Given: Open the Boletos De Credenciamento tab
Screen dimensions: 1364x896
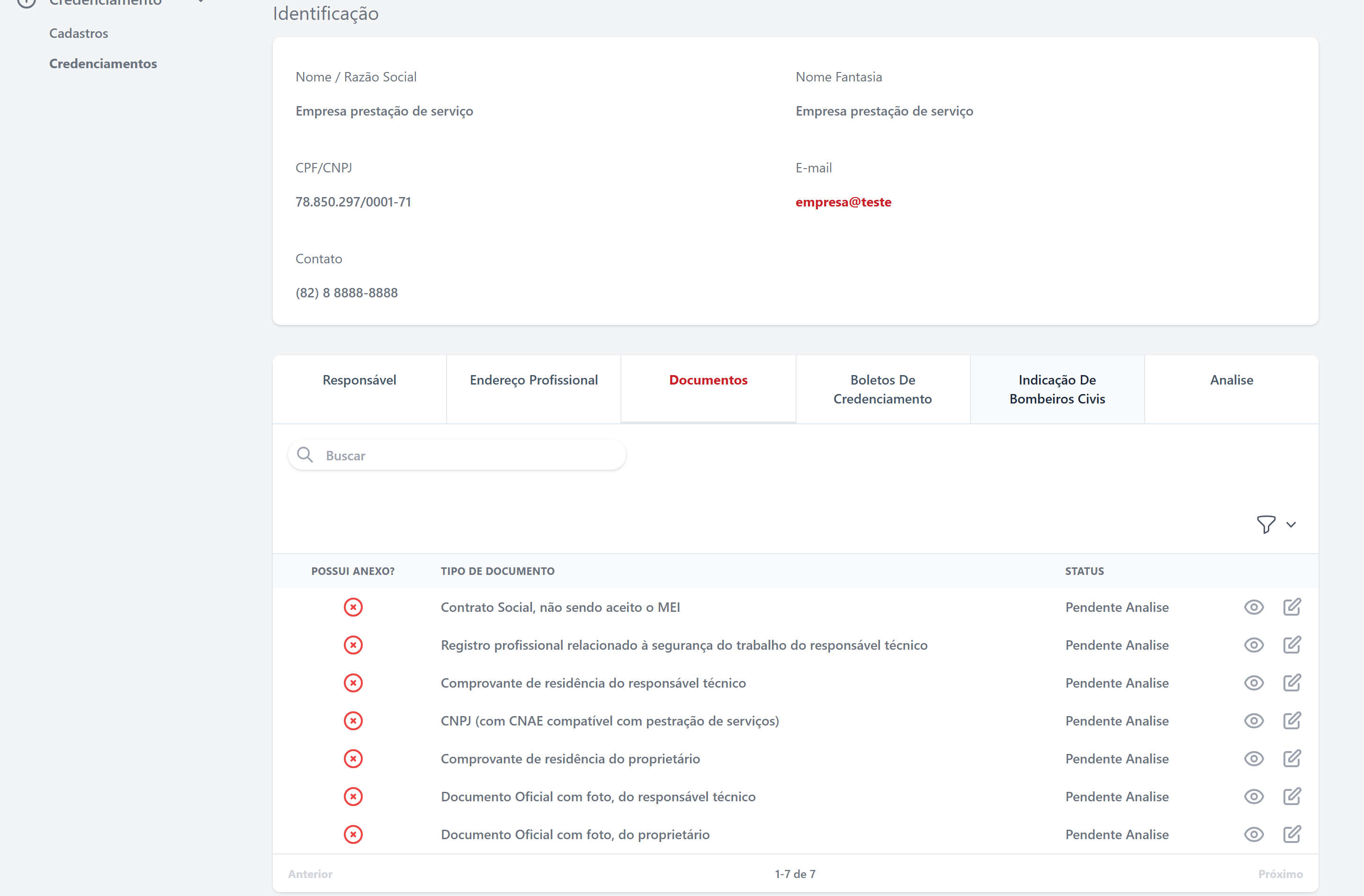Looking at the screenshot, I should tap(882, 389).
